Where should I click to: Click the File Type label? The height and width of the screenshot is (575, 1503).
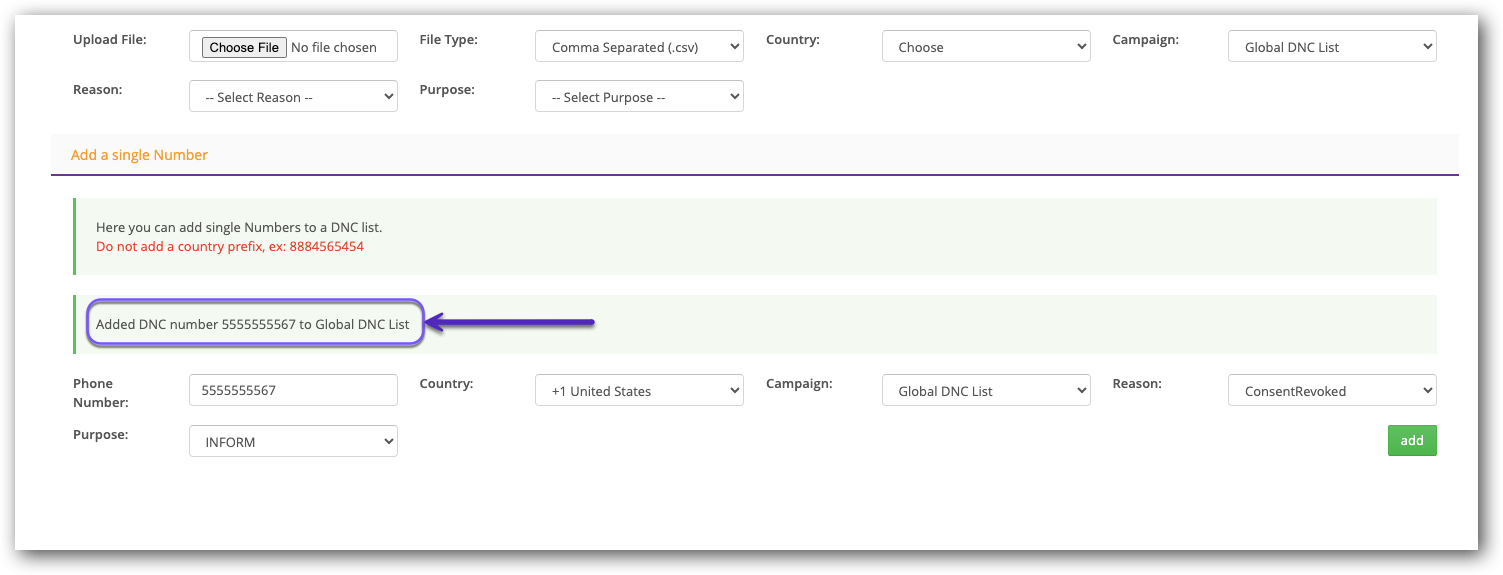click(449, 40)
